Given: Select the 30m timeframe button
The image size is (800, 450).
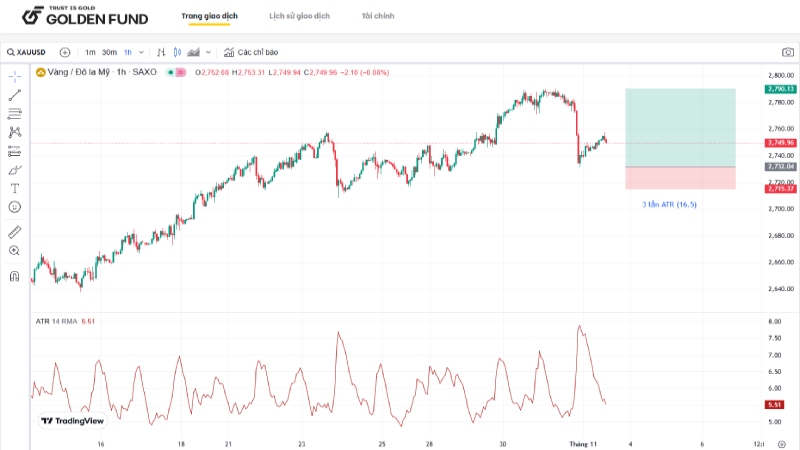Looking at the screenshot, I should tap(109, 52).
